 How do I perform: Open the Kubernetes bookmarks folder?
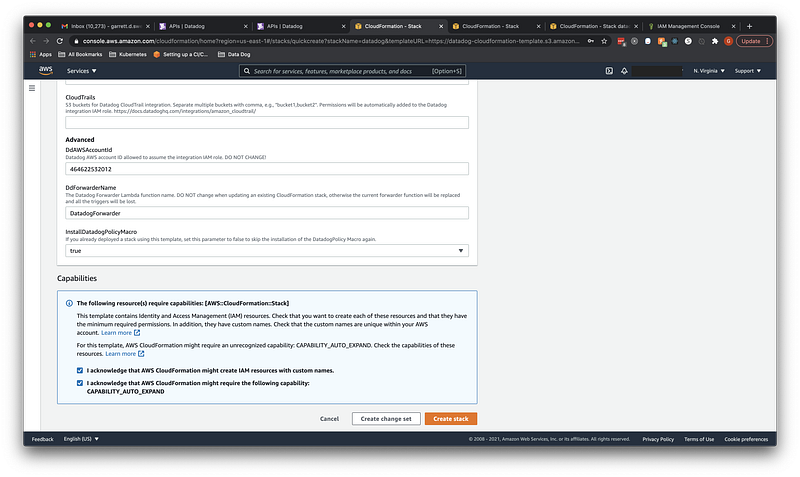128,54
